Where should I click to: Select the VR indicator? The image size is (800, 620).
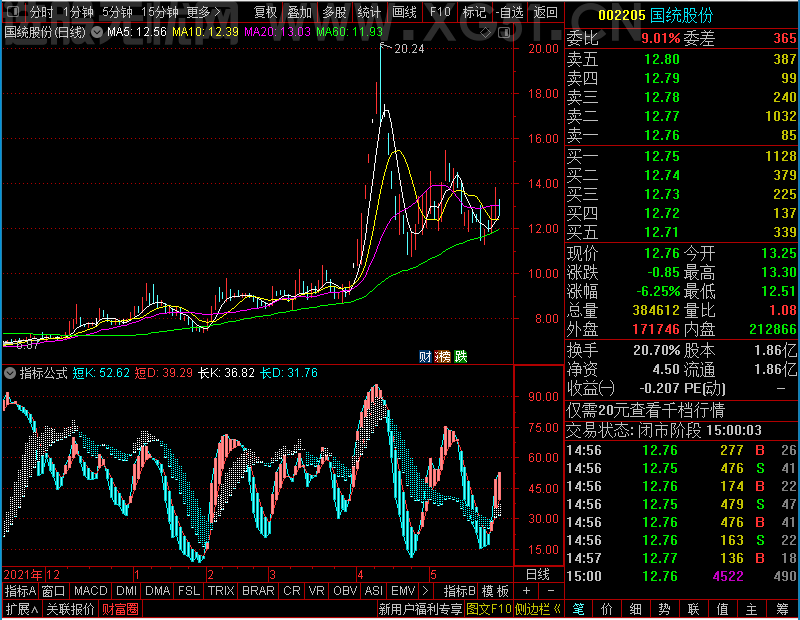[317, 590]
